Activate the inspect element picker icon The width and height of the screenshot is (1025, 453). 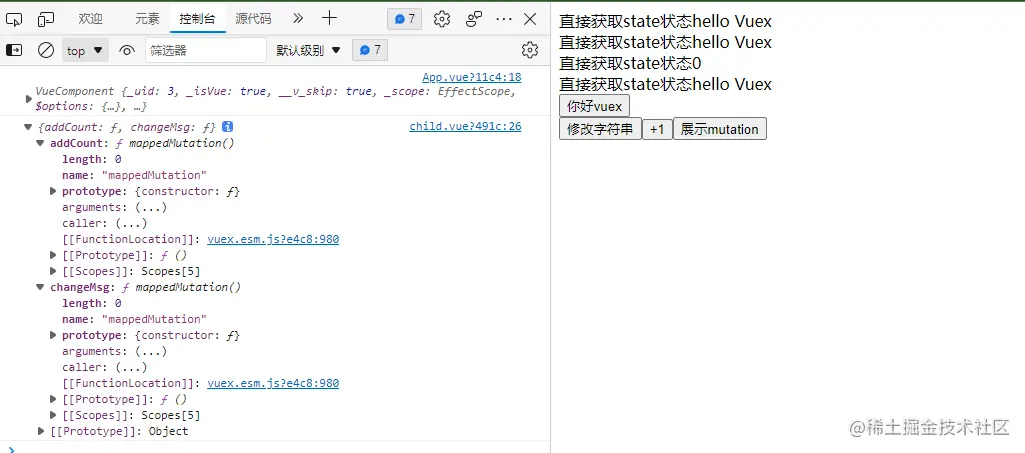[14, 20]
